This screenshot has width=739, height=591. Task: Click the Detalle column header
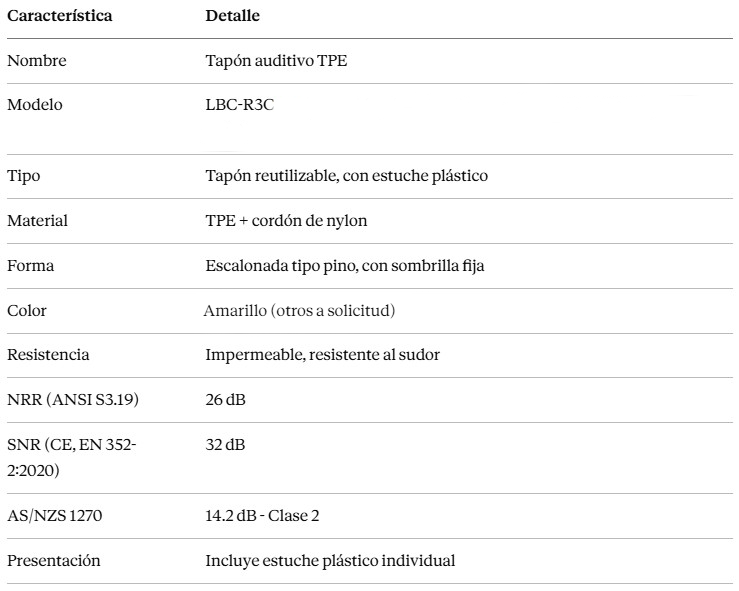click(232, 16)
